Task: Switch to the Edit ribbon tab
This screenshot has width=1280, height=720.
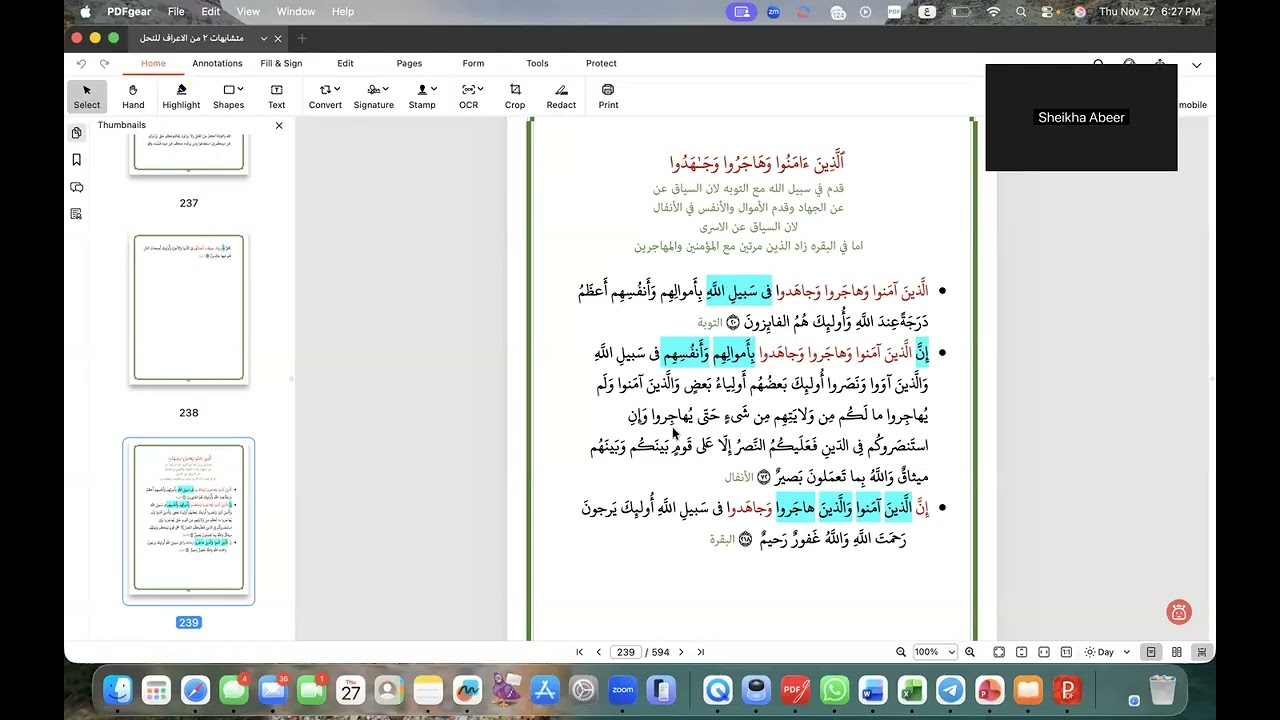Action: 345,63
